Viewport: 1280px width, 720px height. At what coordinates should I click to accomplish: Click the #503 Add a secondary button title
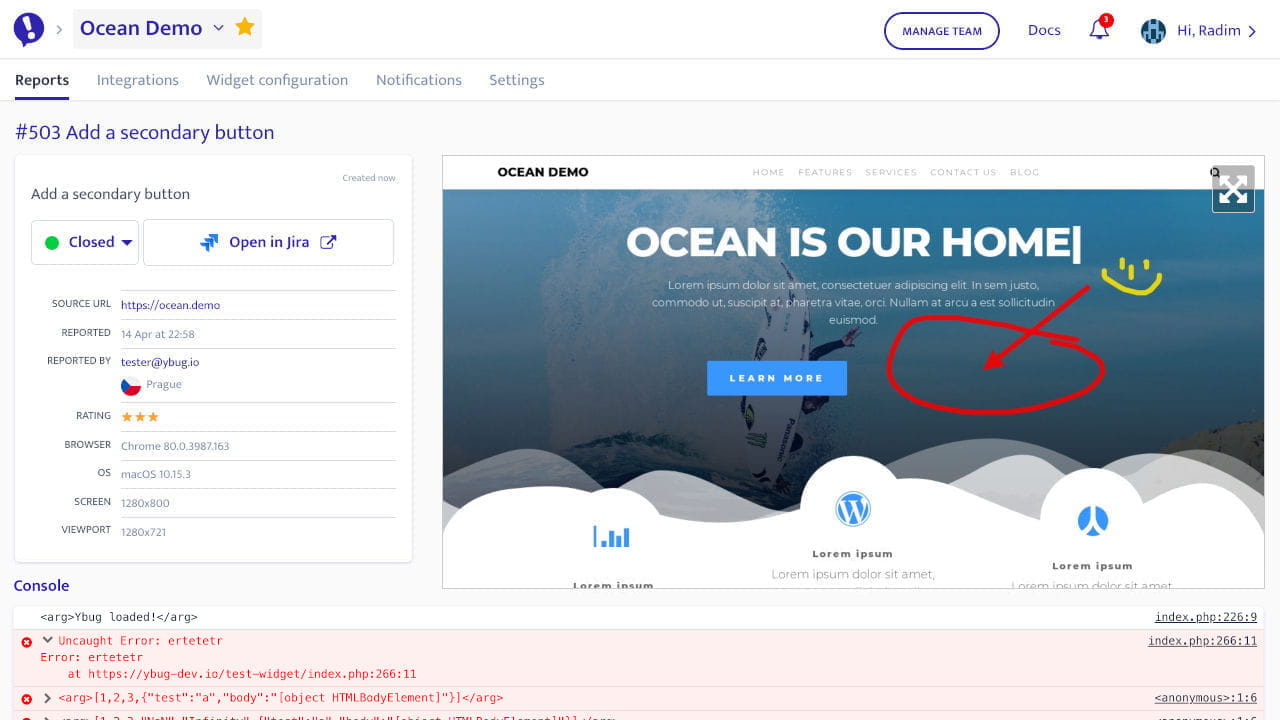coord(145,132)
